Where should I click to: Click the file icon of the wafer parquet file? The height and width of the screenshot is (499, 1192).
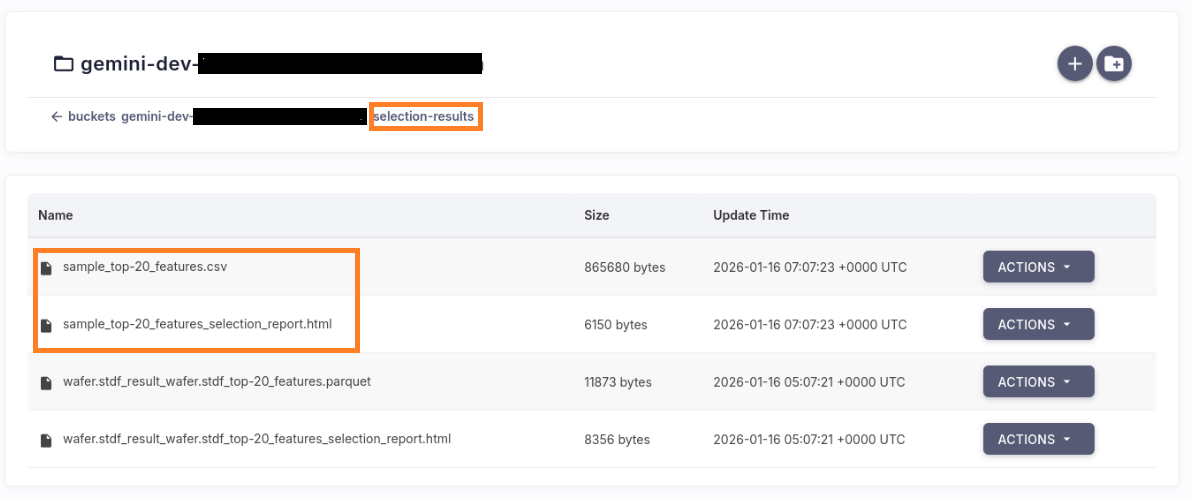46,382
